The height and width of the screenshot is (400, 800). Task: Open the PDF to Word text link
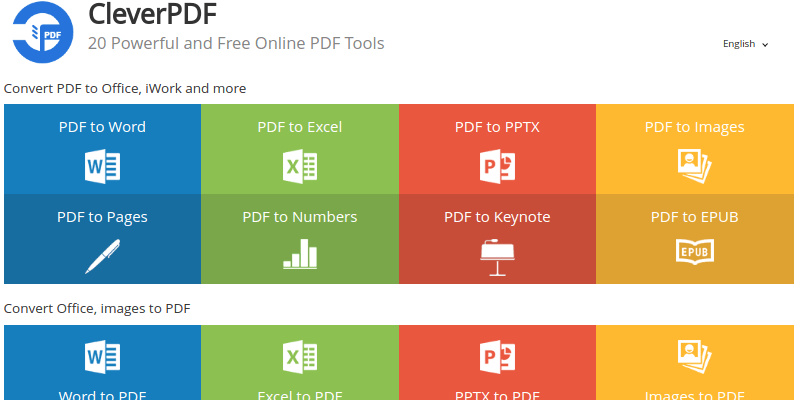pos(102,127)
